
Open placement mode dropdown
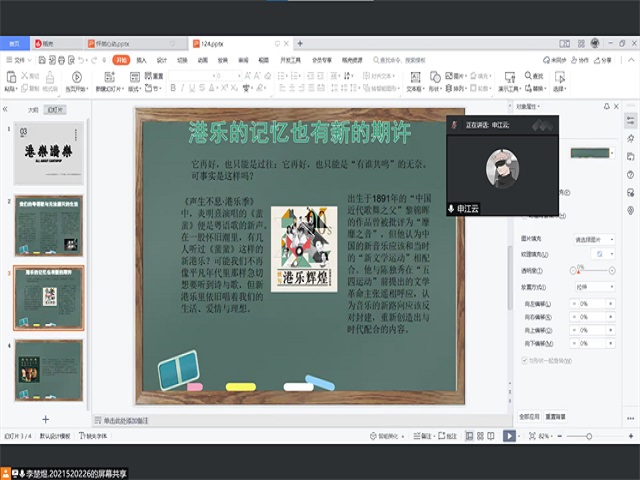[594, 287]
